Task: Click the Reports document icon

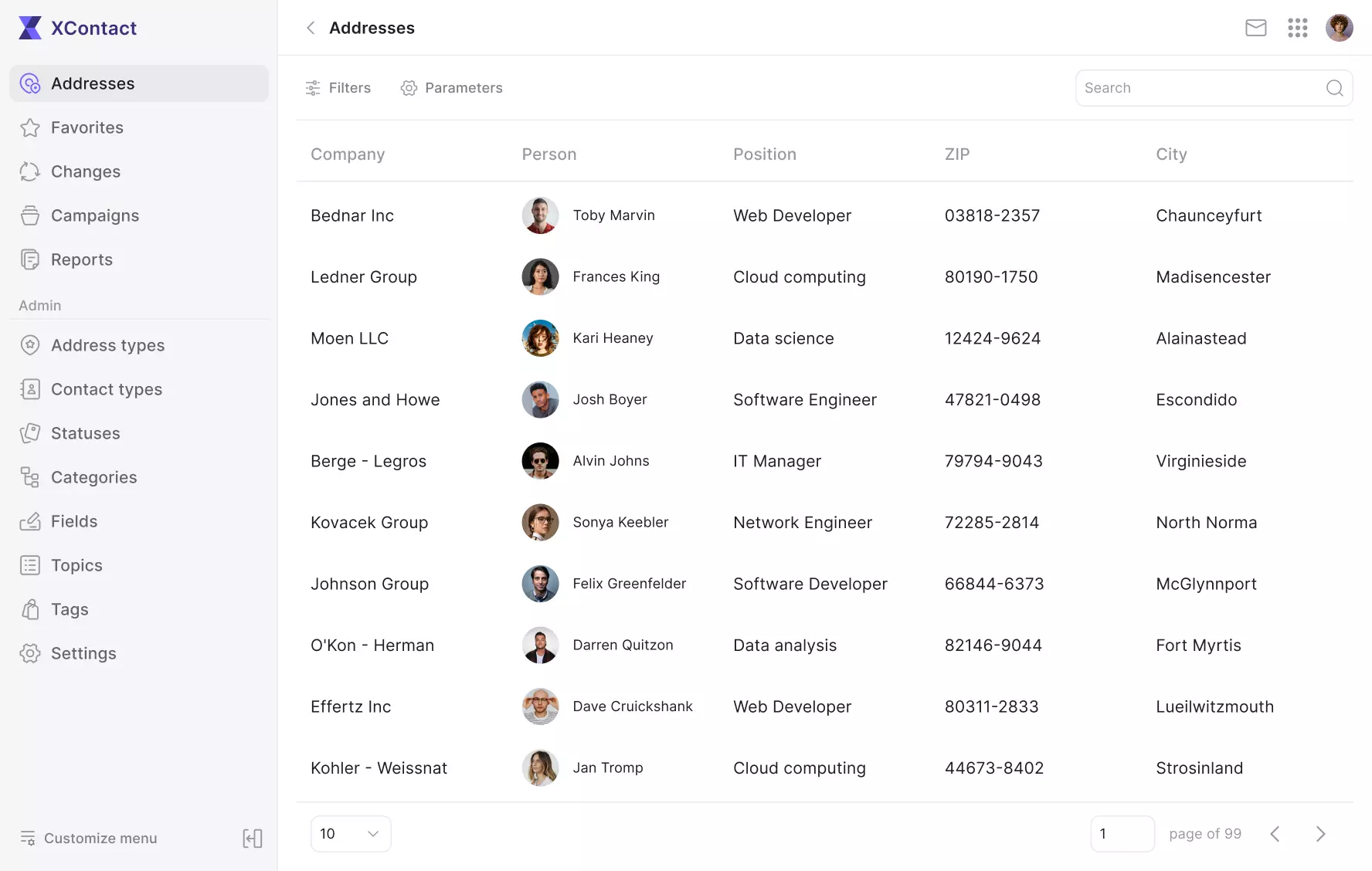Action: tap(30, 259)
